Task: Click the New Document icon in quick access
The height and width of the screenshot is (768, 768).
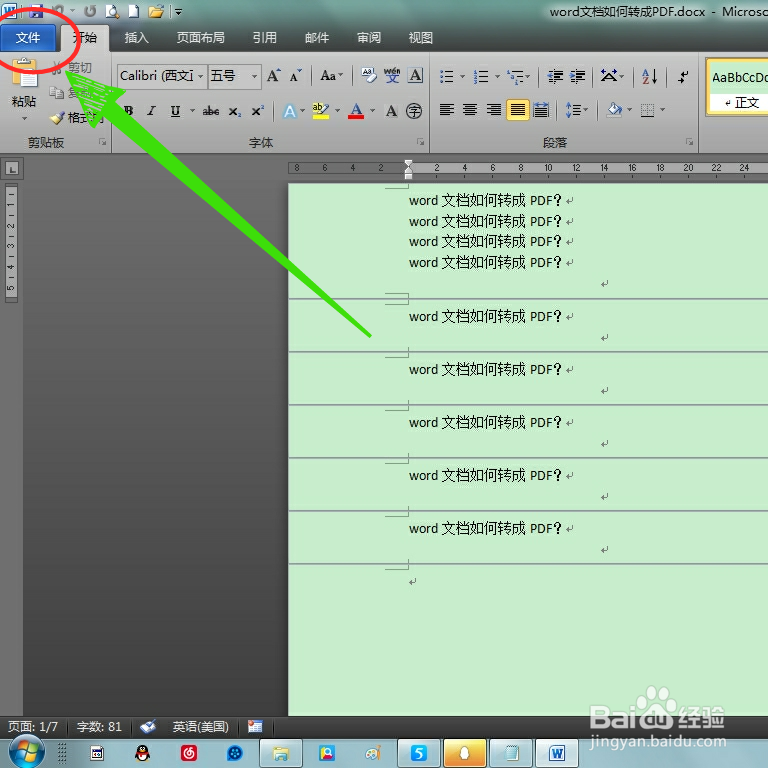Action: coord(134,11)
